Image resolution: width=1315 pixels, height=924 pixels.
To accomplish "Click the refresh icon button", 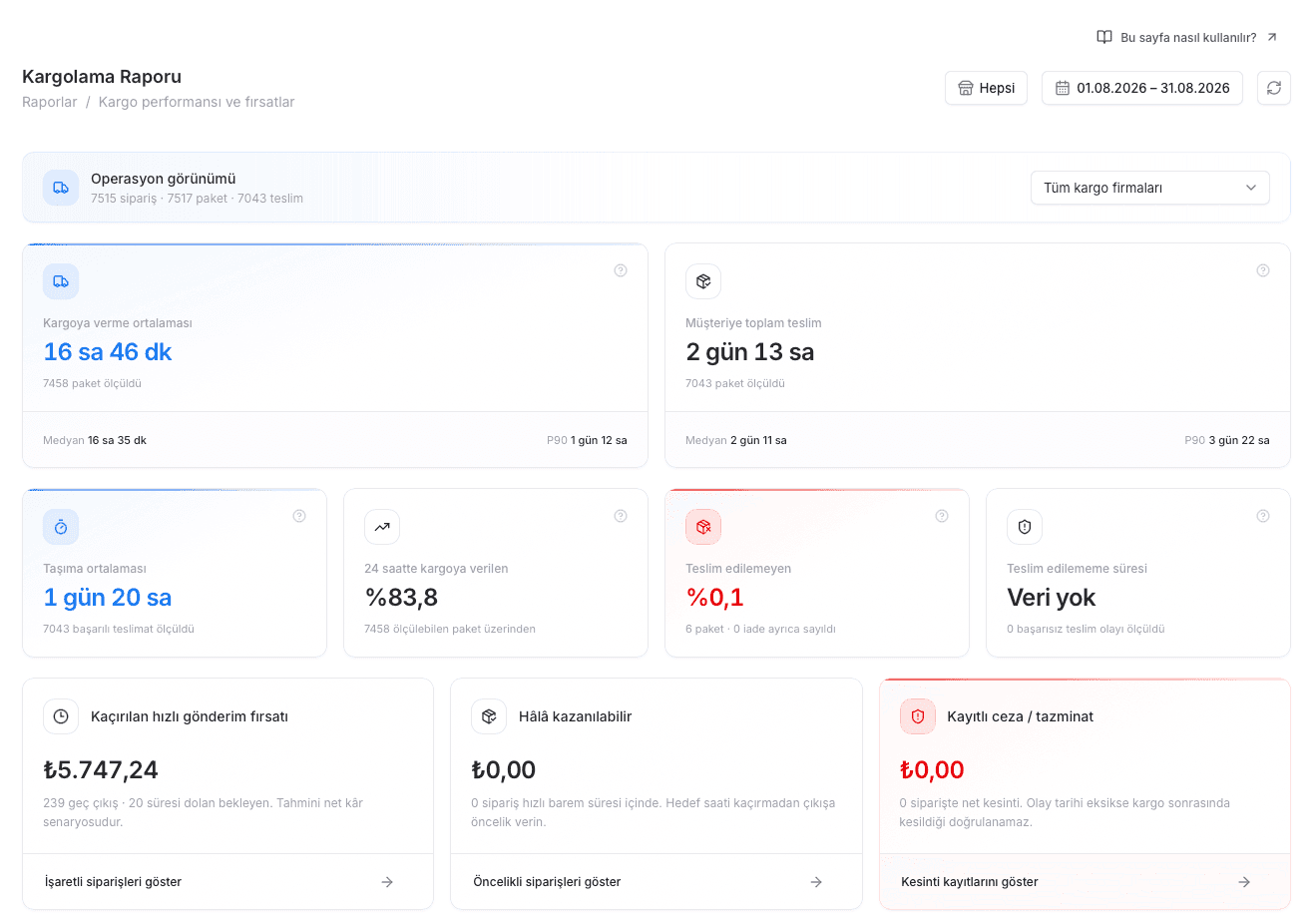I will [1274, 88].
